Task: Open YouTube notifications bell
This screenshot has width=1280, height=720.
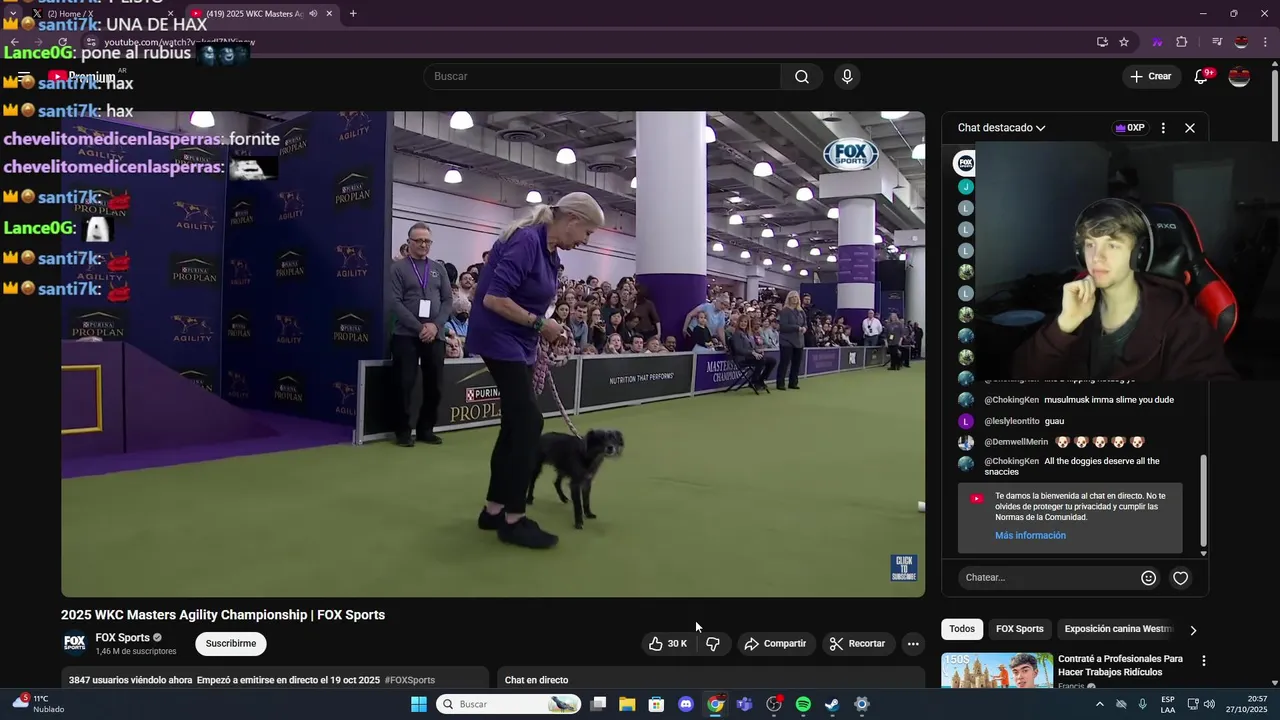Action: click(1201, 77)
